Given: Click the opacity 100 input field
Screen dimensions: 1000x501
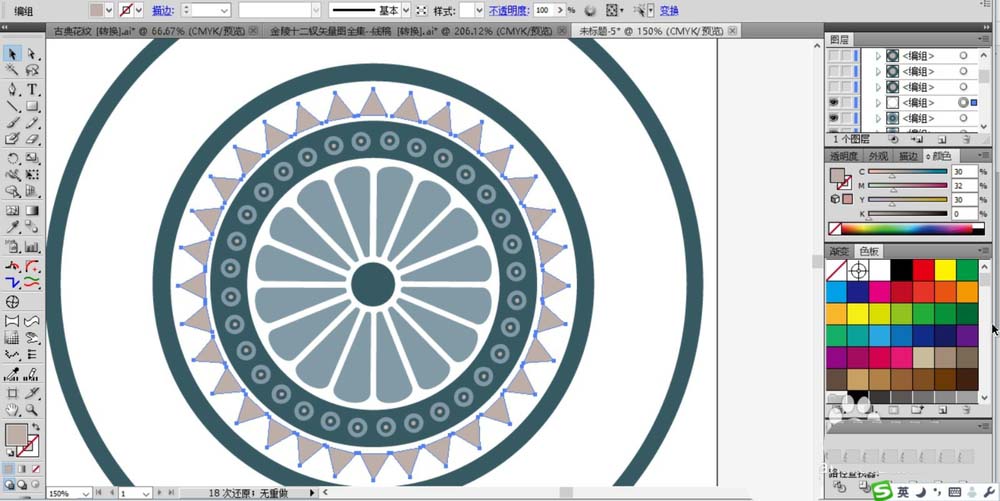Looking at the screenshot, I should (x=545, y=10).
